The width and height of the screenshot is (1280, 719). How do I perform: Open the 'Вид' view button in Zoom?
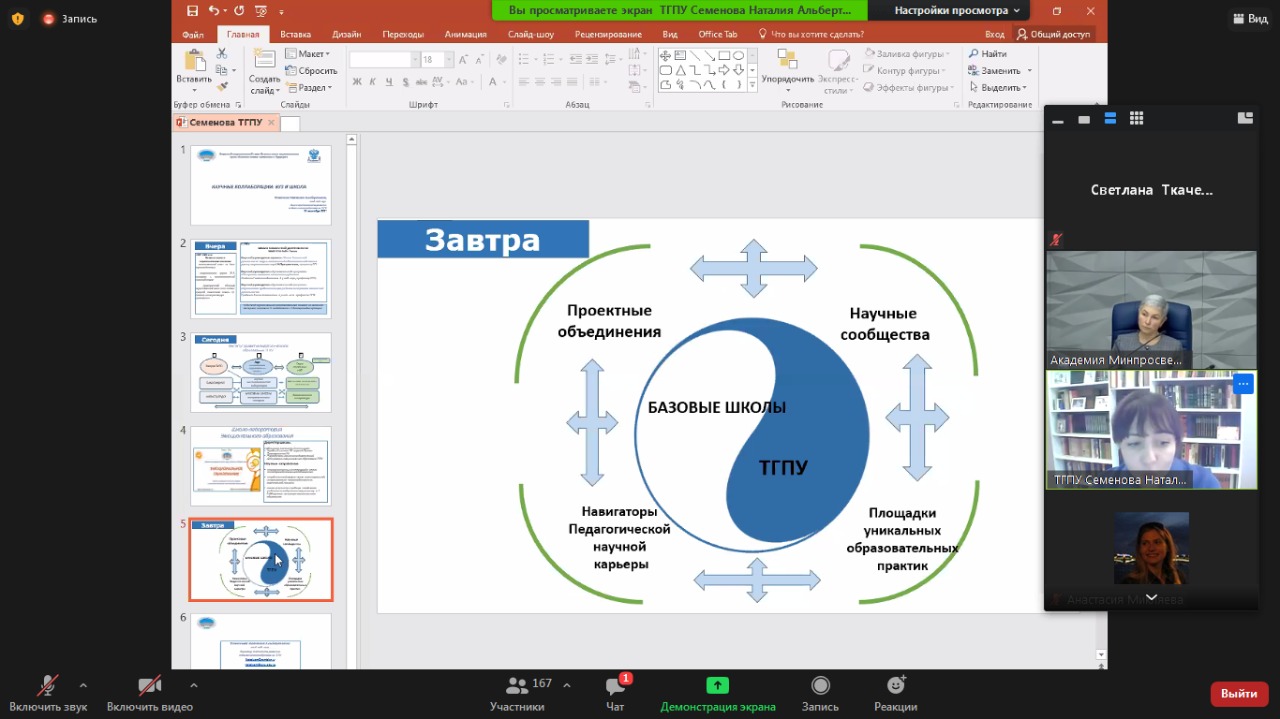1249,18
